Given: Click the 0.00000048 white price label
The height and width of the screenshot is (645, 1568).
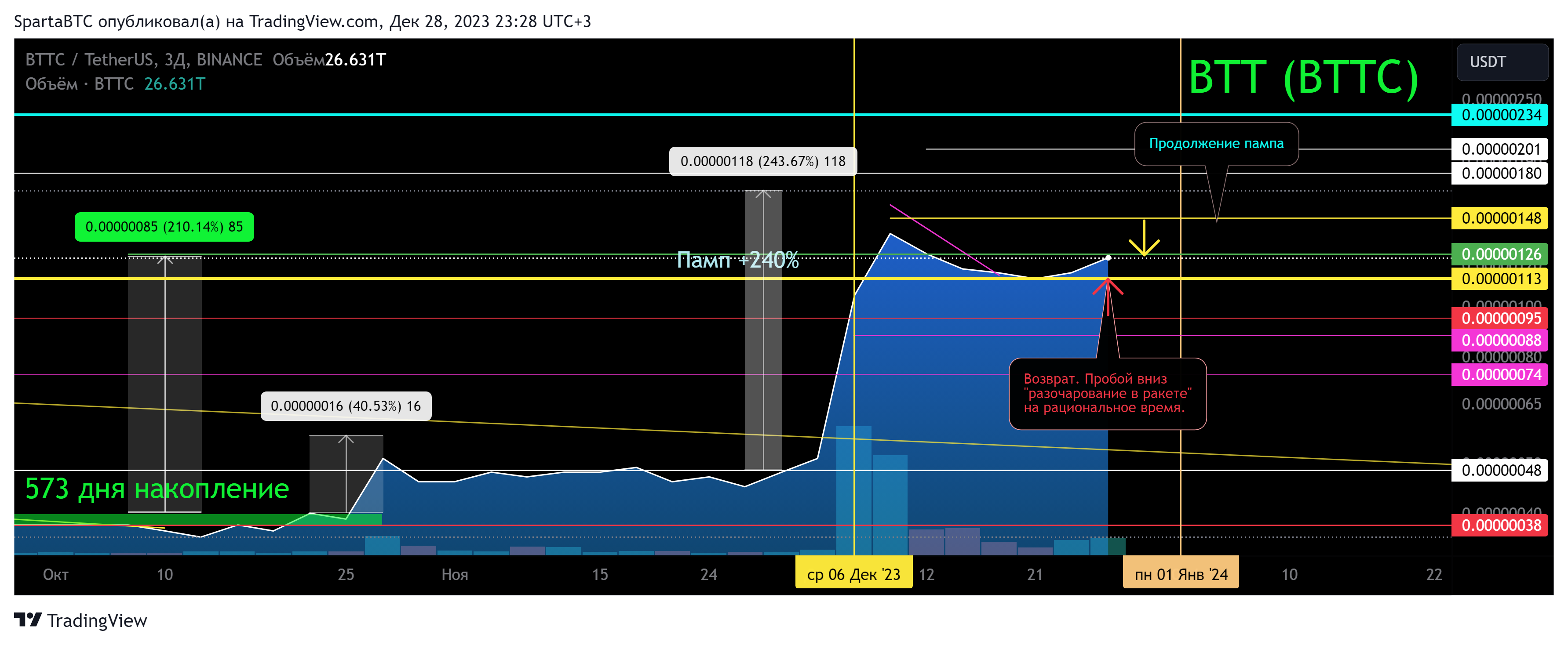Looking at the screenshot, I should [1500, 471].
